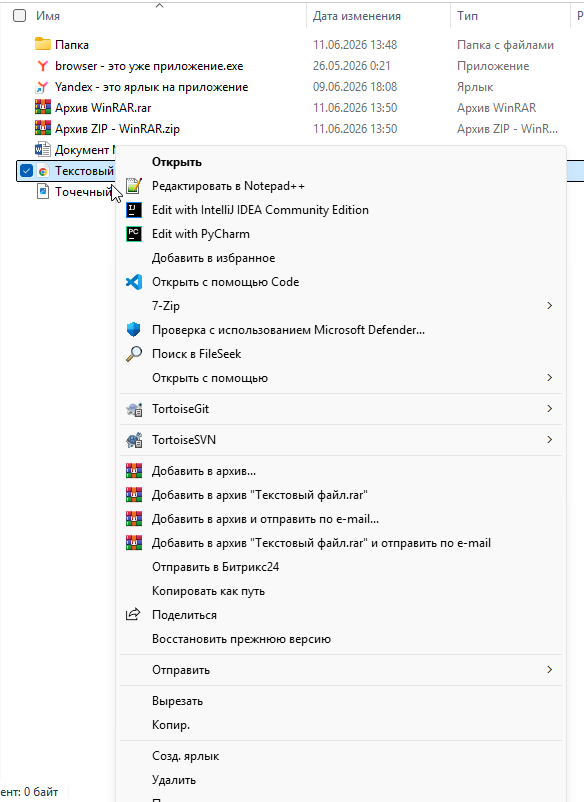This screenshot has width=584, height=802.
Task: Click the type cell 'Папка с файлами'
Action: pyautogui.click(x=505, y=45)
